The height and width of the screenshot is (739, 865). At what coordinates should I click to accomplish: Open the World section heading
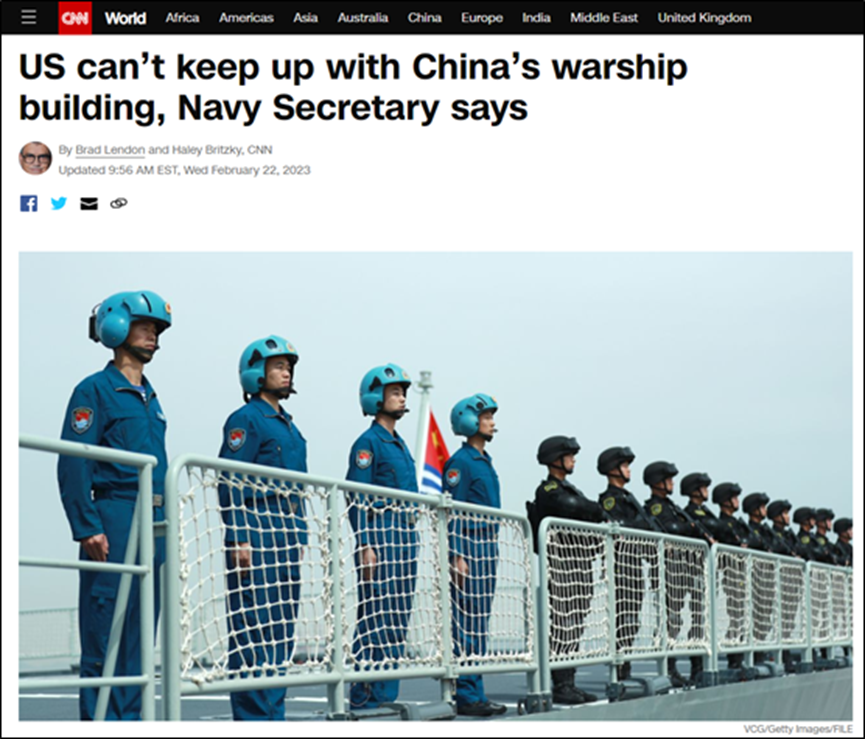pyautogui.click(x=125, y=18)
